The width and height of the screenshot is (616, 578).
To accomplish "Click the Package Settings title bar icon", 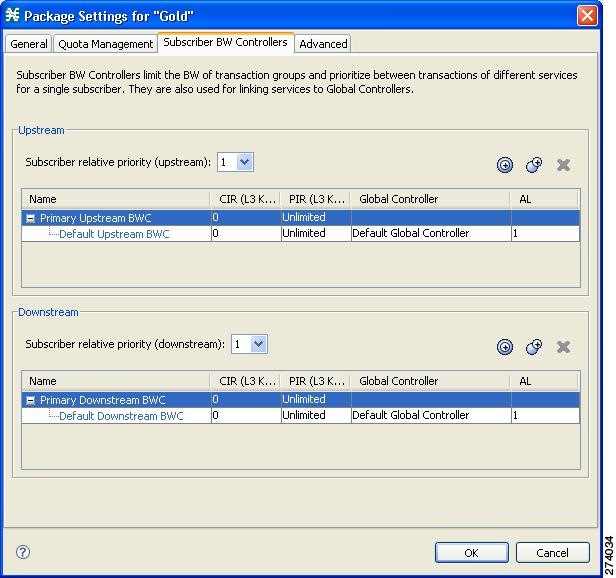I will (12, 15).
